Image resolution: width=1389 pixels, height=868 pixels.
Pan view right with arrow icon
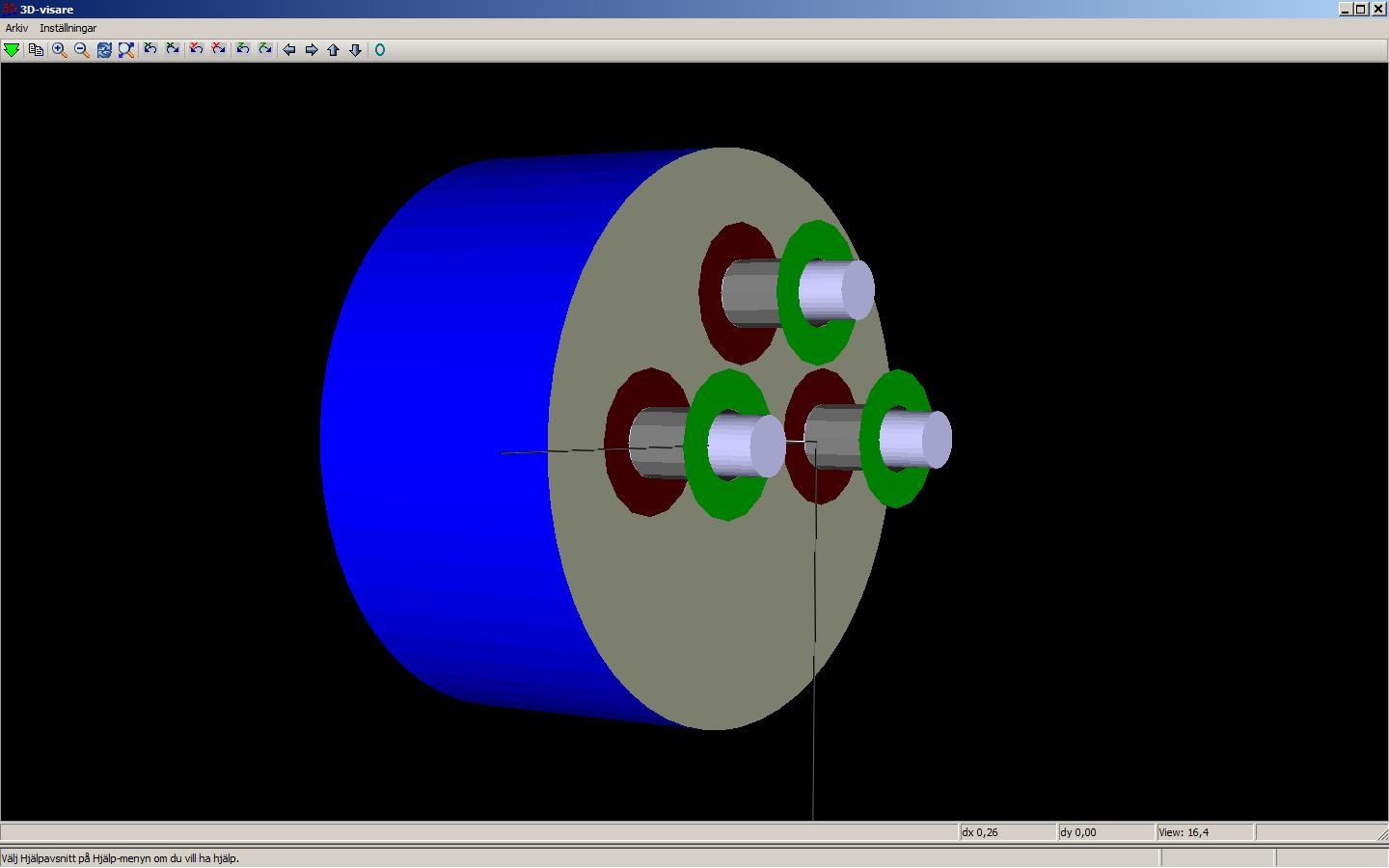click(x=312, y=50)
